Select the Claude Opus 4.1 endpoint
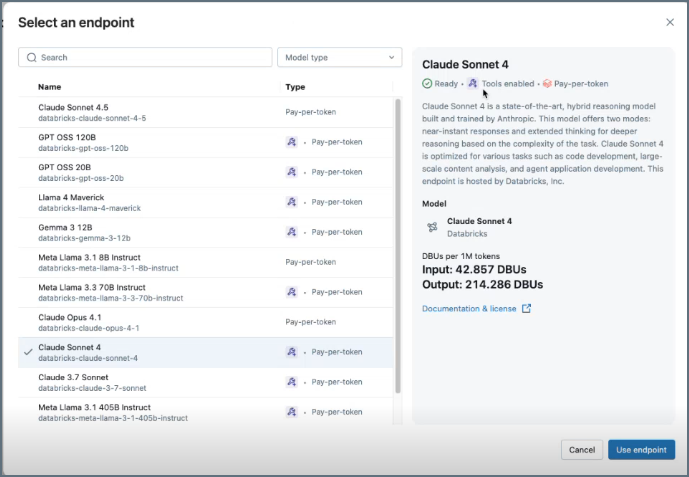This screenshot has height=477, width=689. pos(206,322)
